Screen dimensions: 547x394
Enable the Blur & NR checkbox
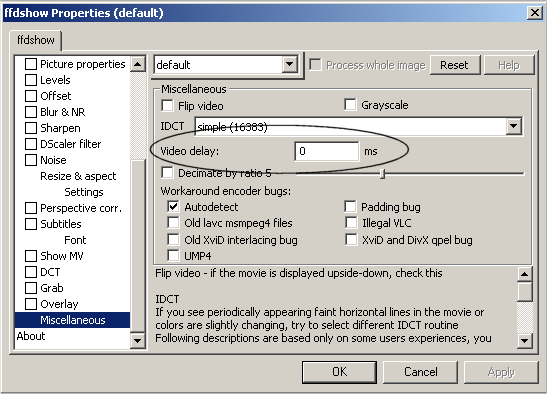(x=31, y=112)
